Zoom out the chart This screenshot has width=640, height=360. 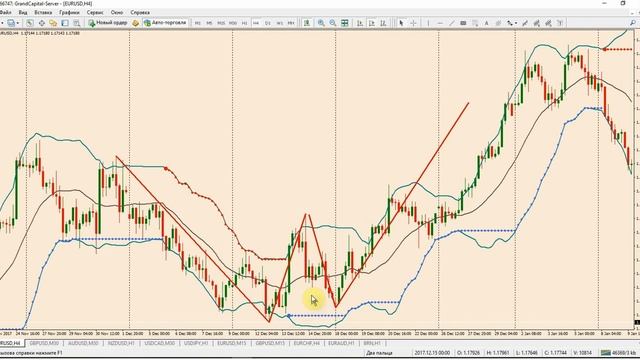pyautogui.click(x=333, y=23)
